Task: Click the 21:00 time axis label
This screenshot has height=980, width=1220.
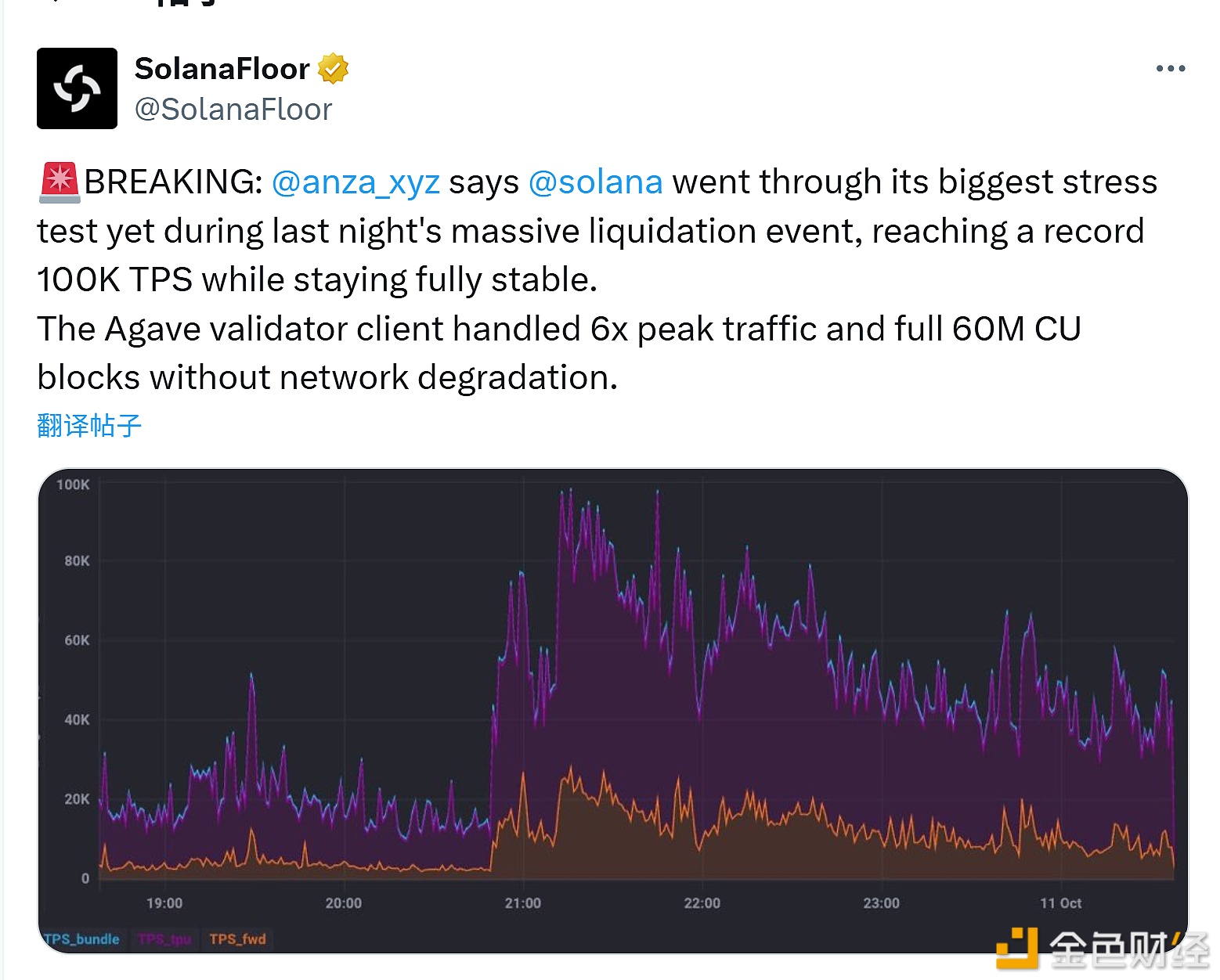Action: (522, 903)
